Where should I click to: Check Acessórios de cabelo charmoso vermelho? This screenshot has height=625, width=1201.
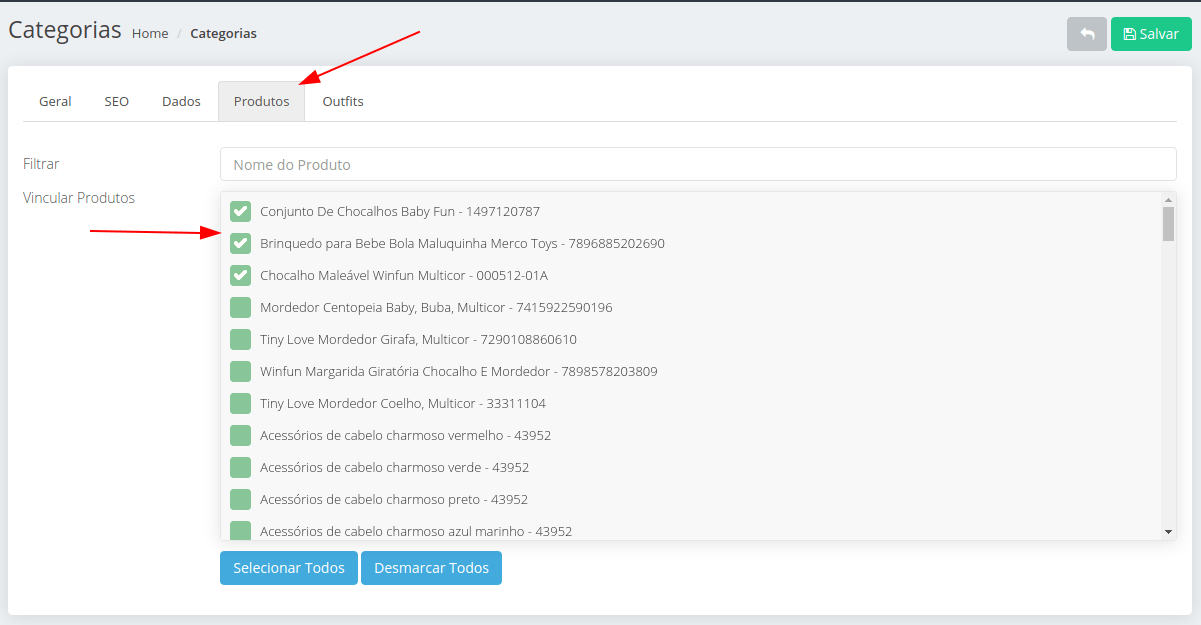[240, 435]
